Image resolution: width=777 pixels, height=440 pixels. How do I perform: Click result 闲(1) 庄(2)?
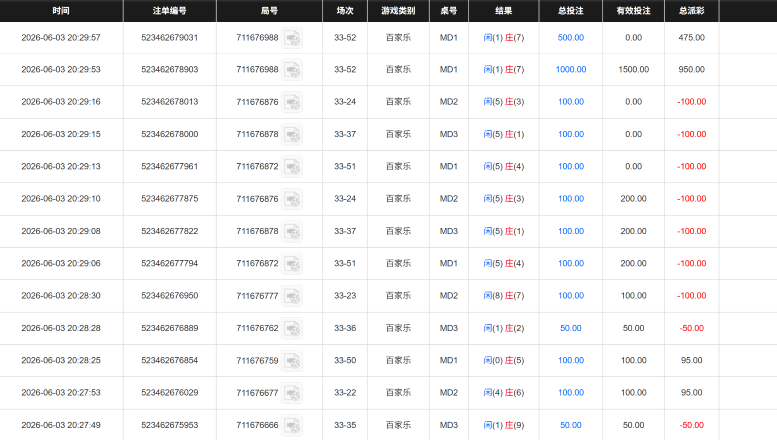503,328
